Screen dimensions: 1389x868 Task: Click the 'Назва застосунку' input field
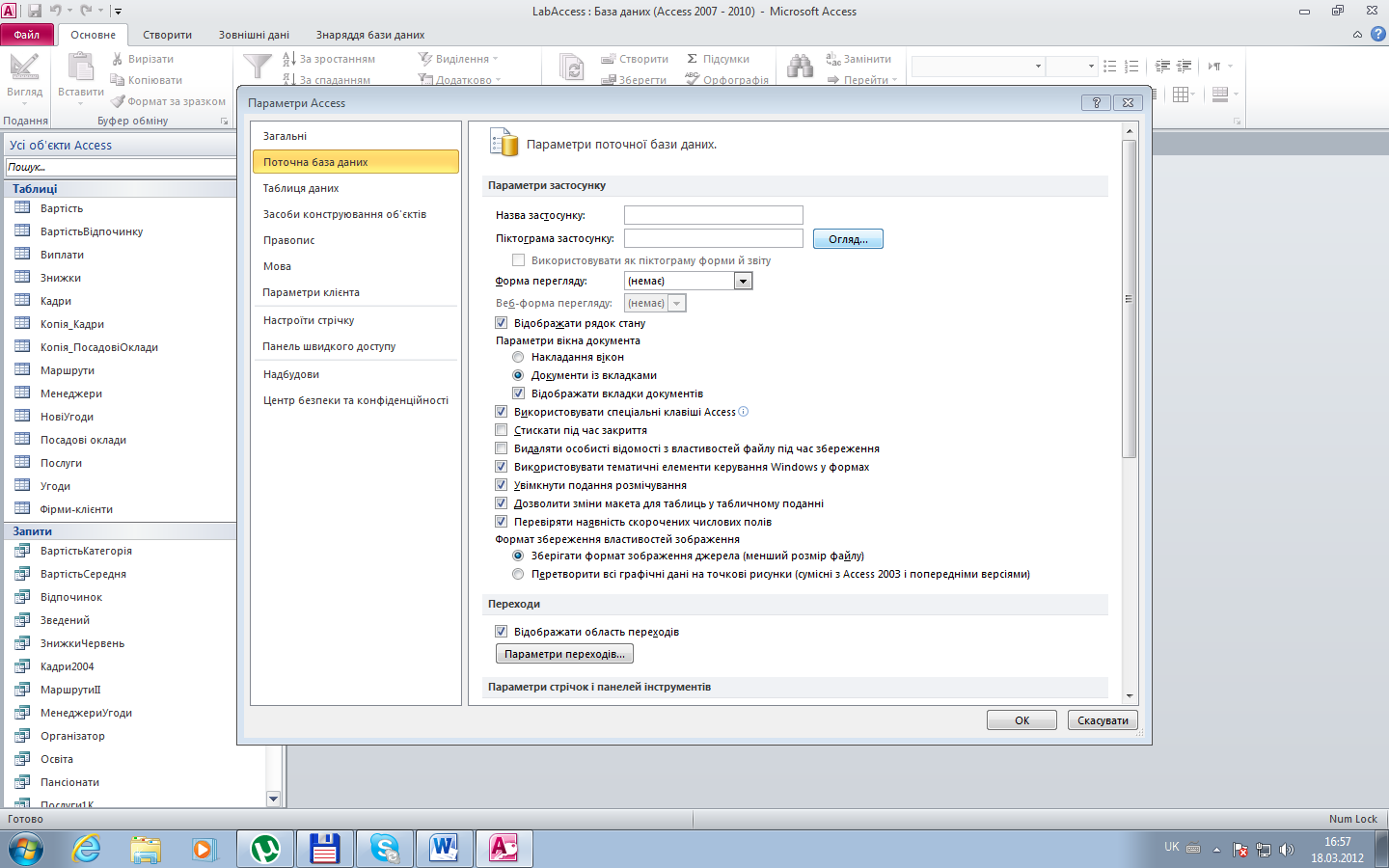(714, 215)
